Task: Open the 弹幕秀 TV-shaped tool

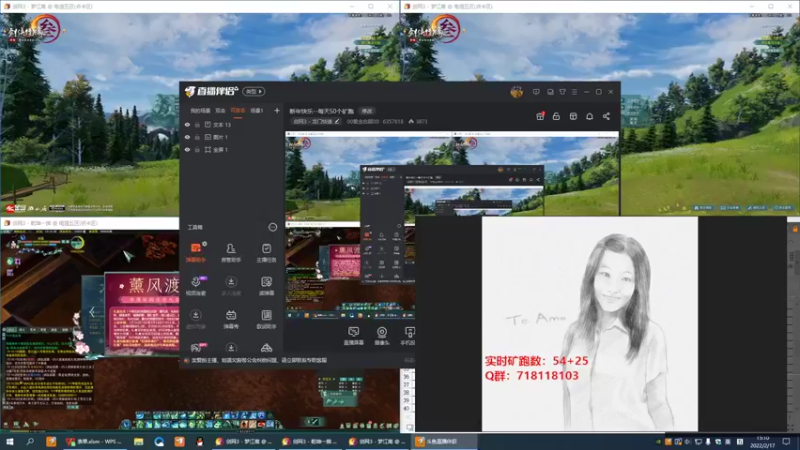Action: click(231, 319)
